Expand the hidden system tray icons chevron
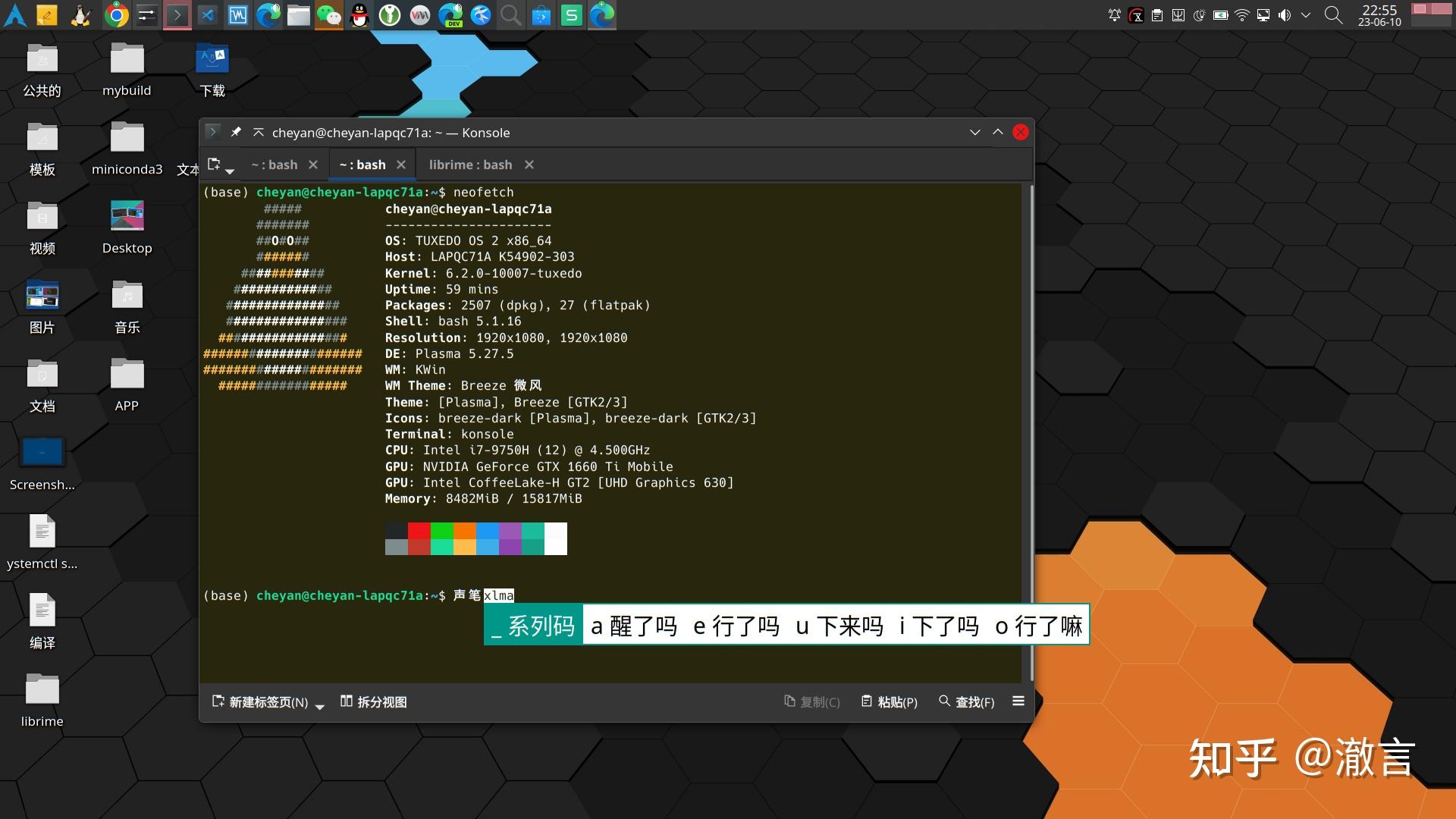This screenshot has height=819, width=1456. (1305, 14)
